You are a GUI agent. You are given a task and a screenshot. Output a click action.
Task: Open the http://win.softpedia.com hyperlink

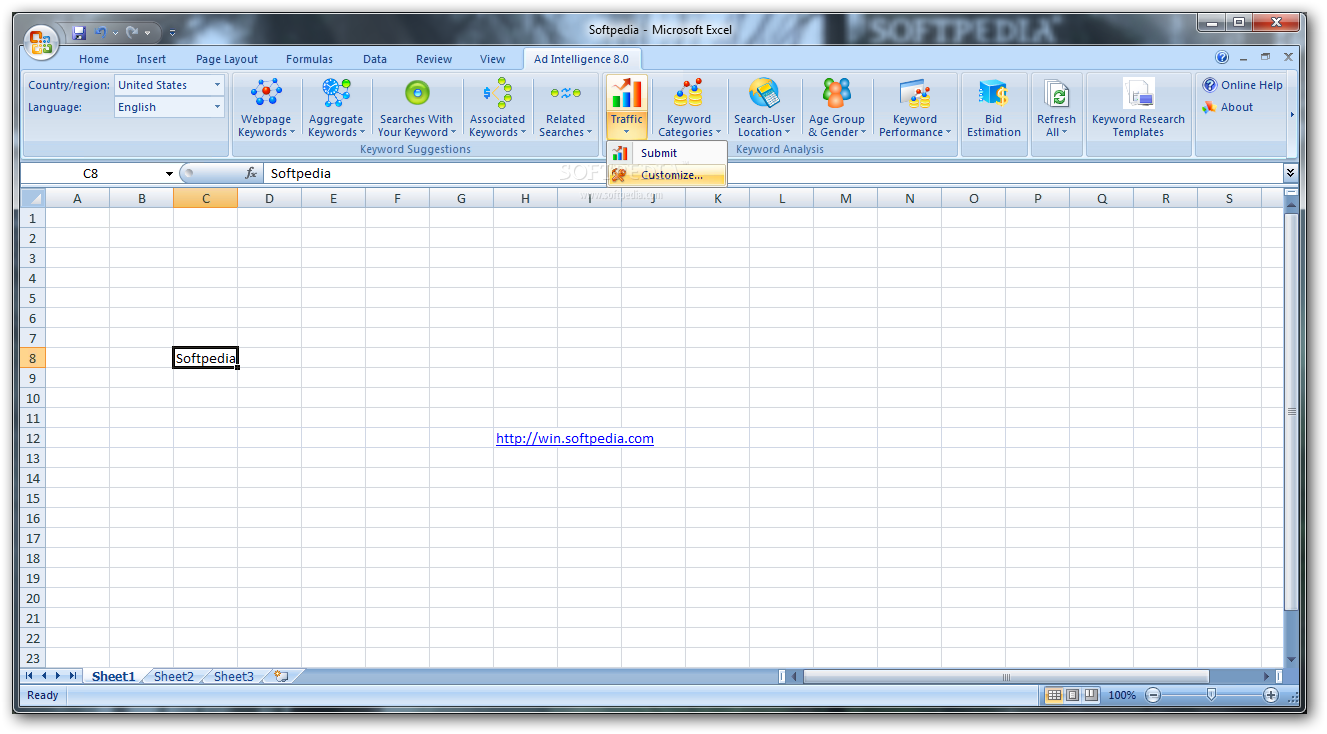pos(575,438)
